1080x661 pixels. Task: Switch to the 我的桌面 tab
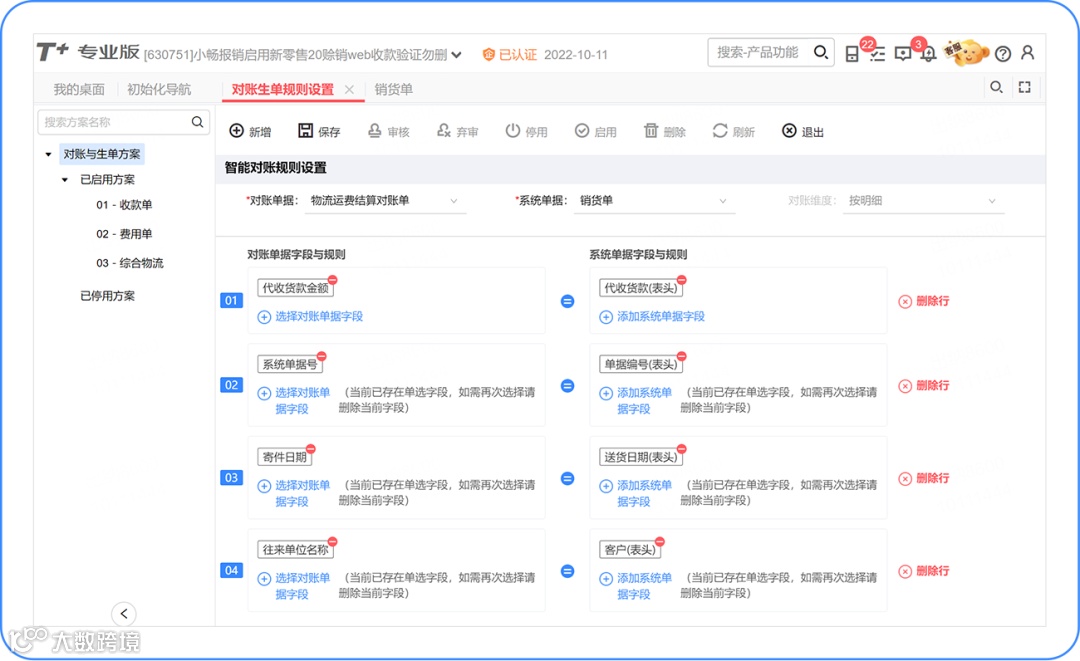[79, 89]
